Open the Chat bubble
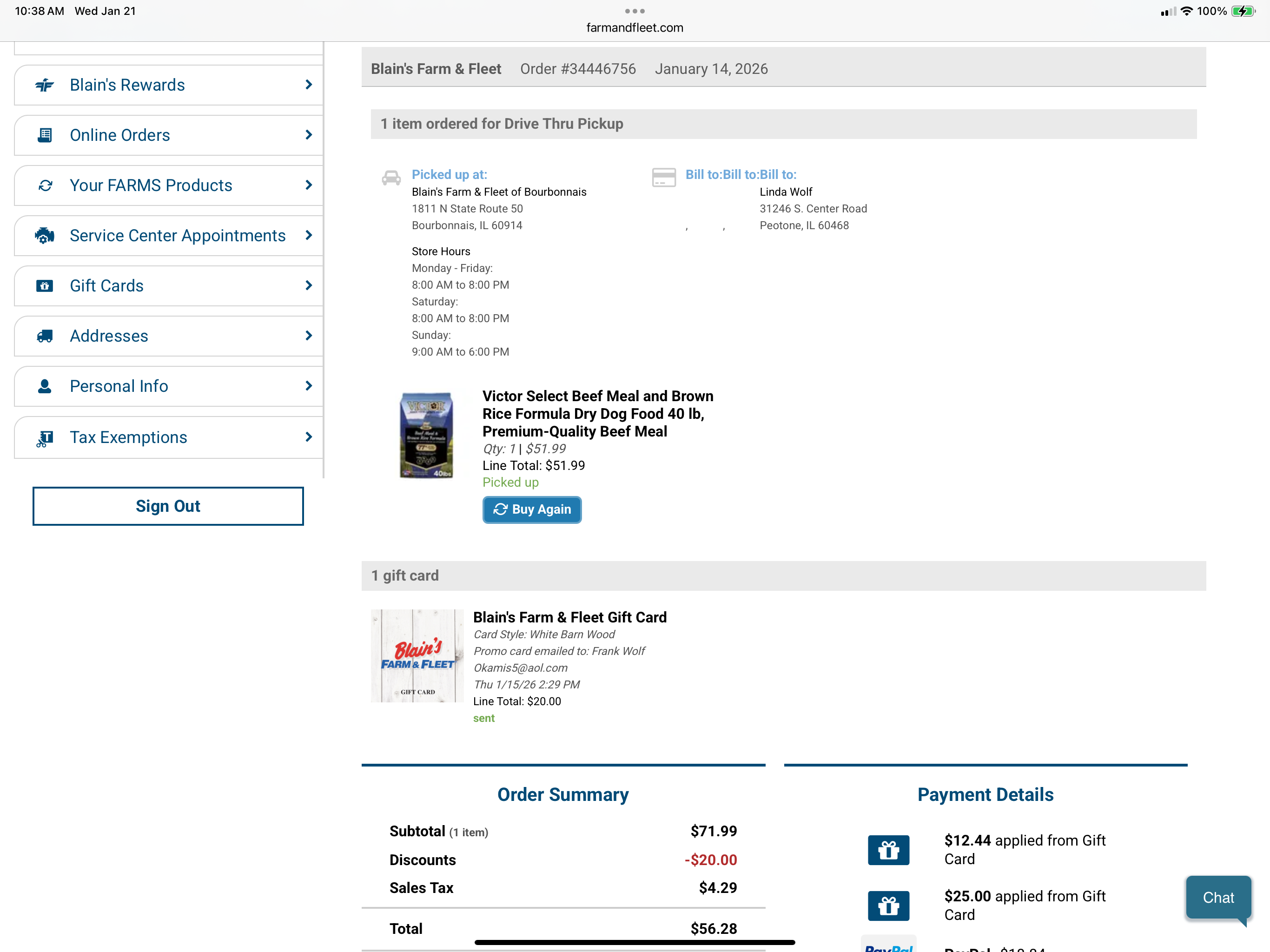Screen dimensions: 1270x952 point(1218,898)
